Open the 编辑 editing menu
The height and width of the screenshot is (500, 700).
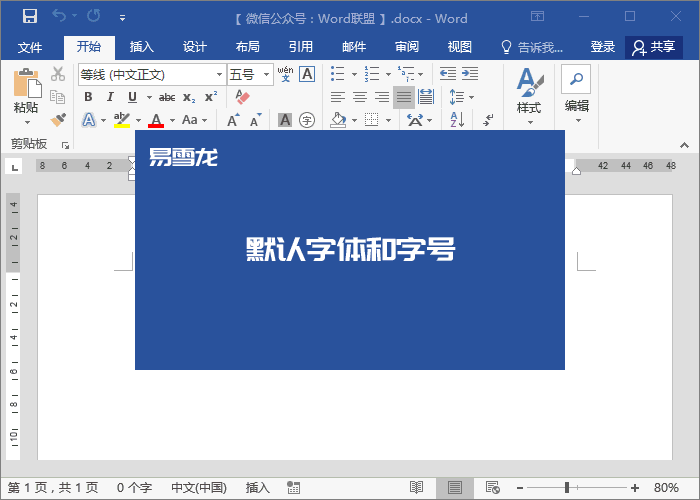(x=576, y=95)
